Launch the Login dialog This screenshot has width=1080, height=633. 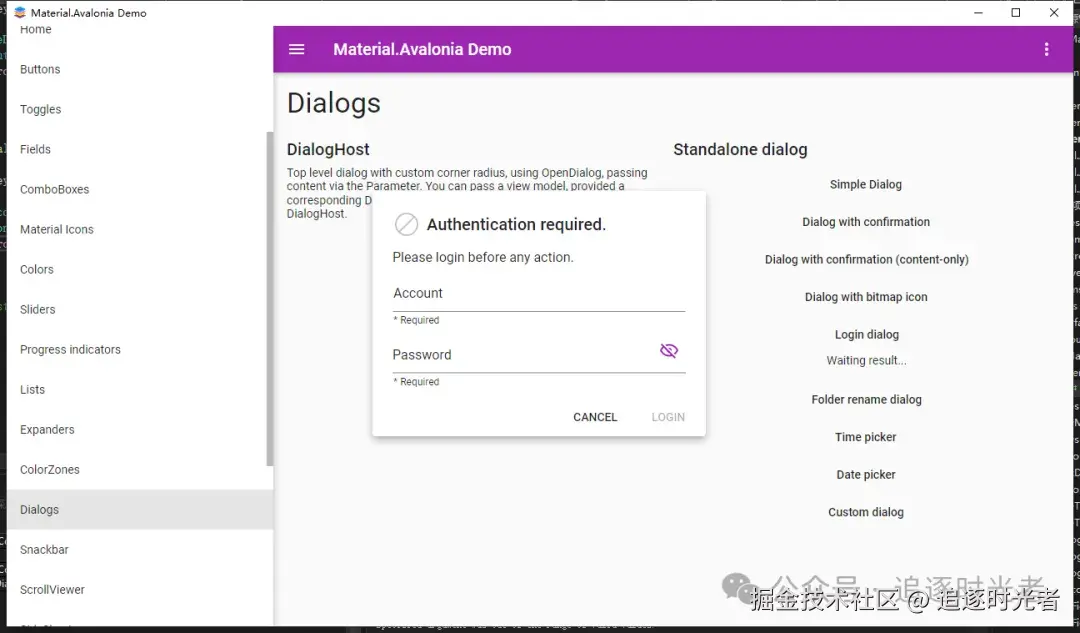866,335
